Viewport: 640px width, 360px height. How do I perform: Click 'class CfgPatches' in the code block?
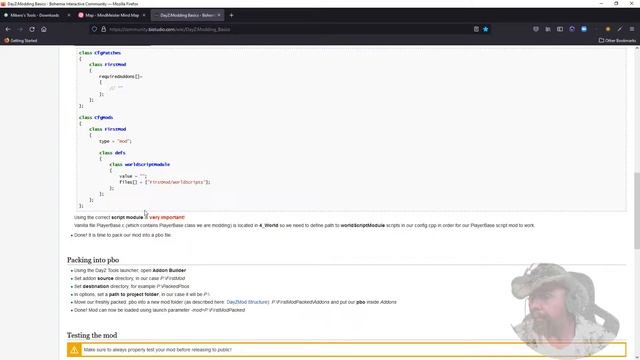point(100,53)
